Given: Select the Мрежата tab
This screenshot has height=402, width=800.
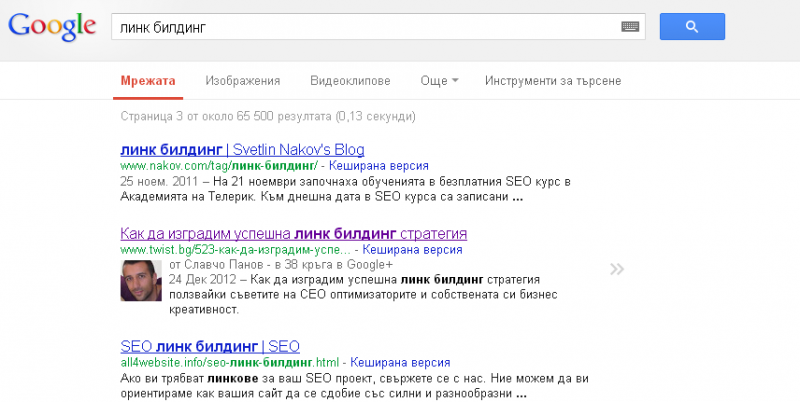Looking at the screenshot, I should [x=147, y=81].
